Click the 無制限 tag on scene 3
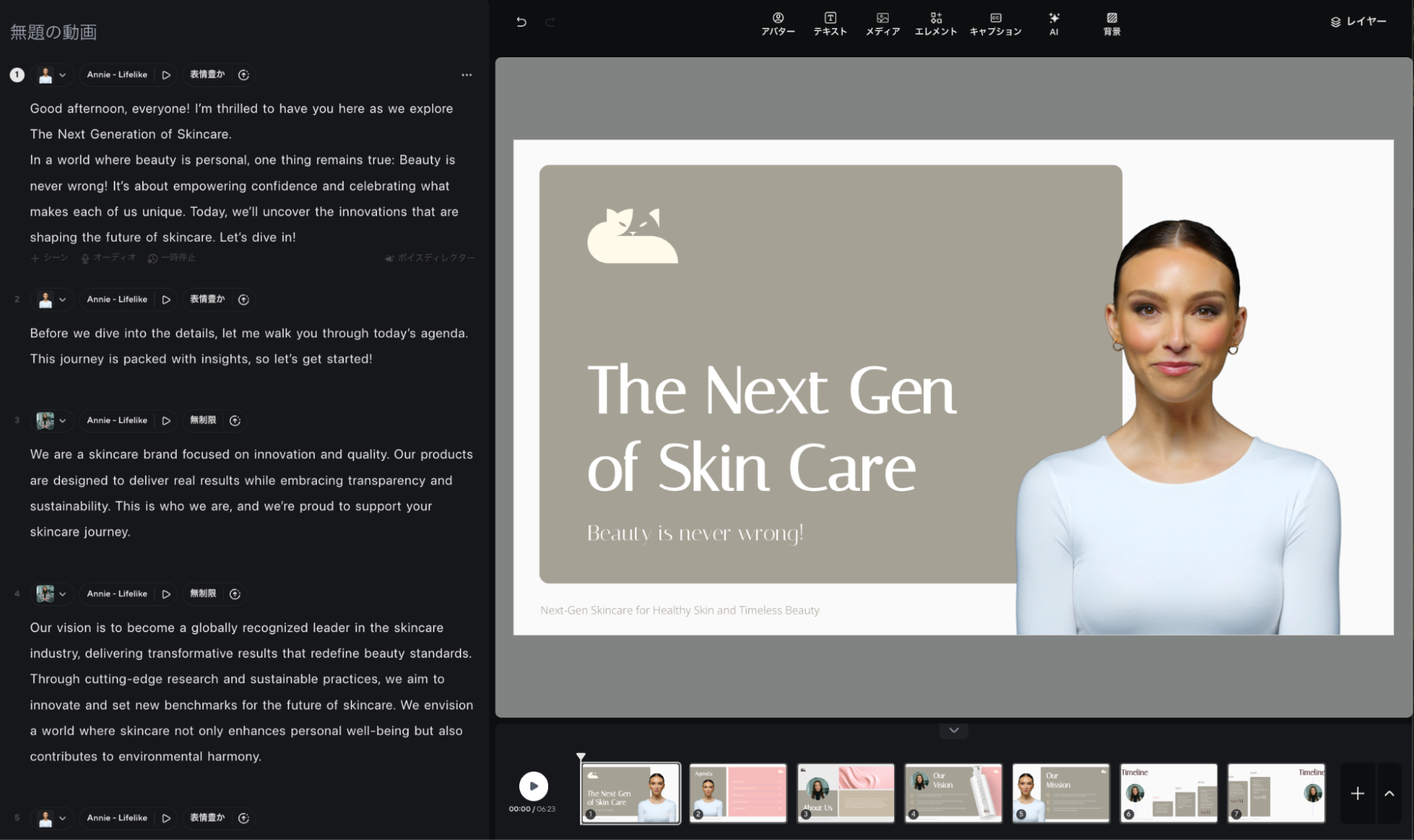This screenshot has height=840, width=1414. 202,421
